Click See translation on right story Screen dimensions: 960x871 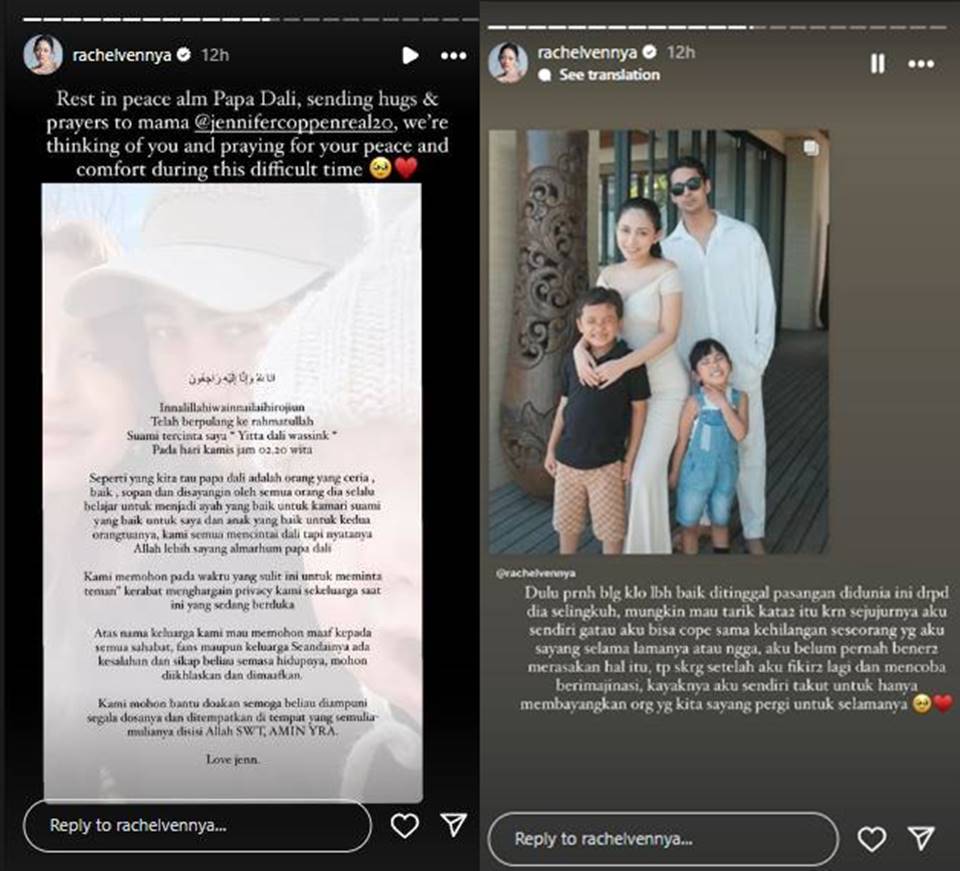pyautogui.click(x=609, y=75)
